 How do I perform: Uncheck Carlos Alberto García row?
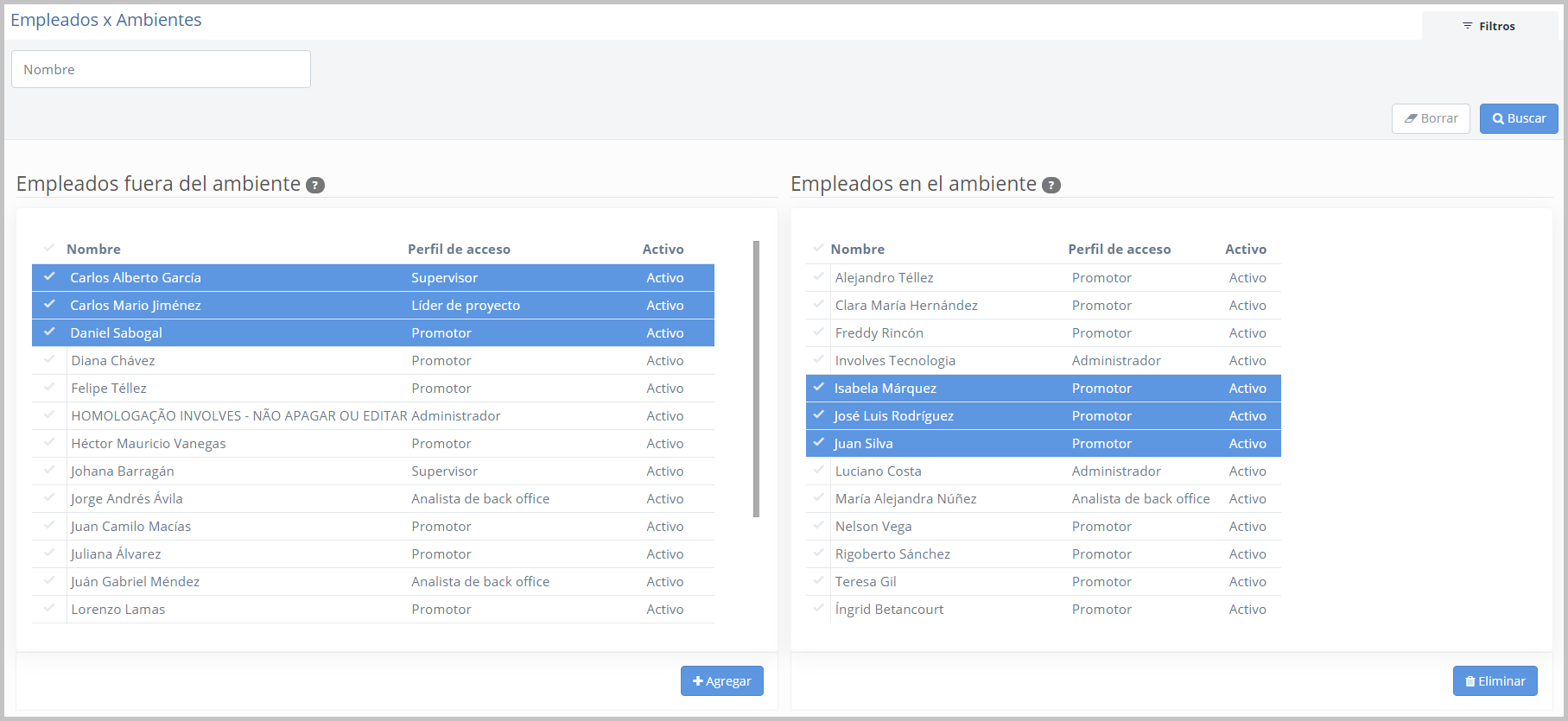pos(49,277)
